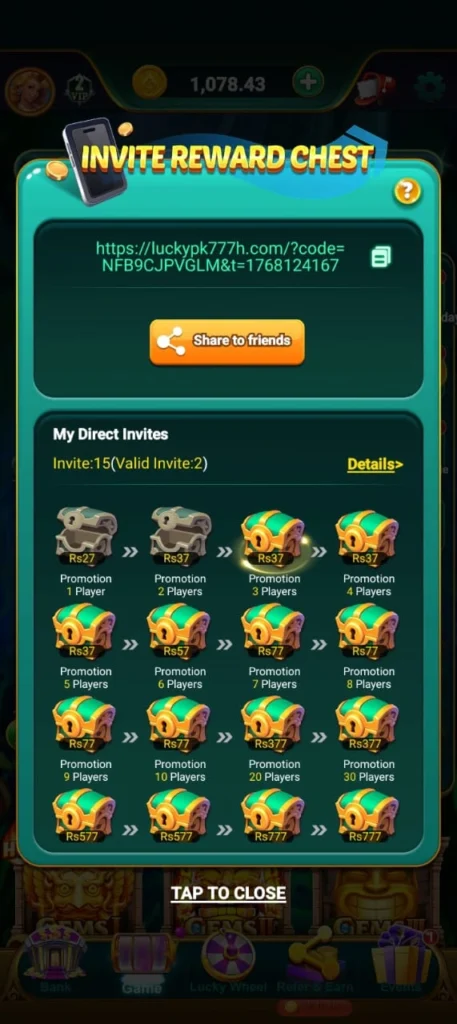Viewport: 457px width, 1024px height.
Task: Select the Rs377 20 Players chest
Action: click(274, 724)
